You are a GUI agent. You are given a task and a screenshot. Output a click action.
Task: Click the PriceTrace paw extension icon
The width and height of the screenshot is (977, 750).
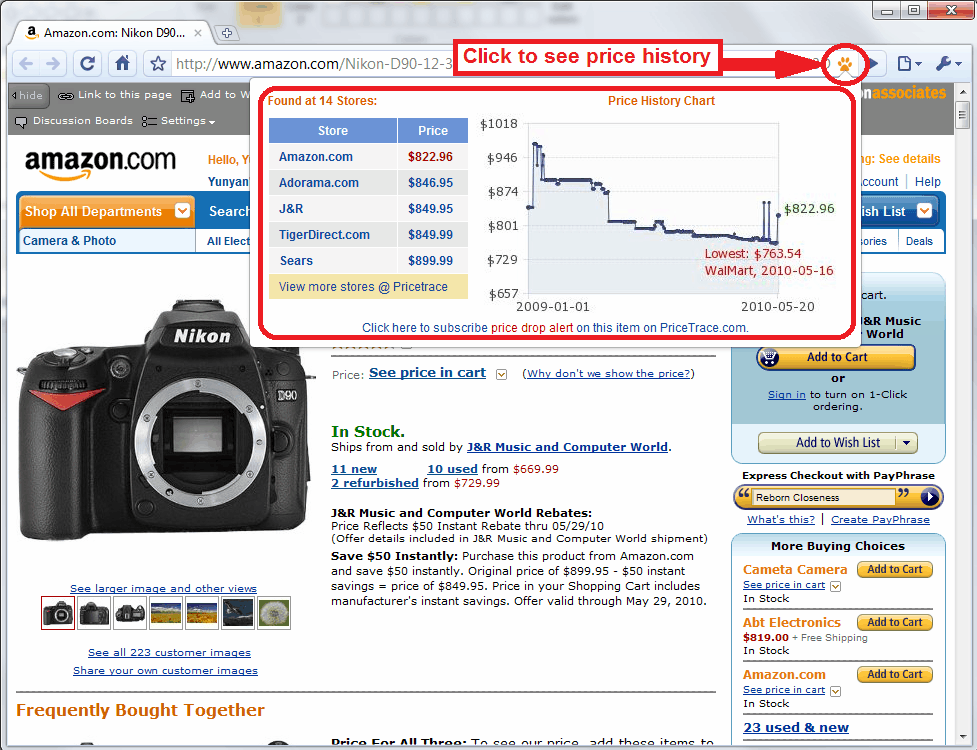pos(844,64)
